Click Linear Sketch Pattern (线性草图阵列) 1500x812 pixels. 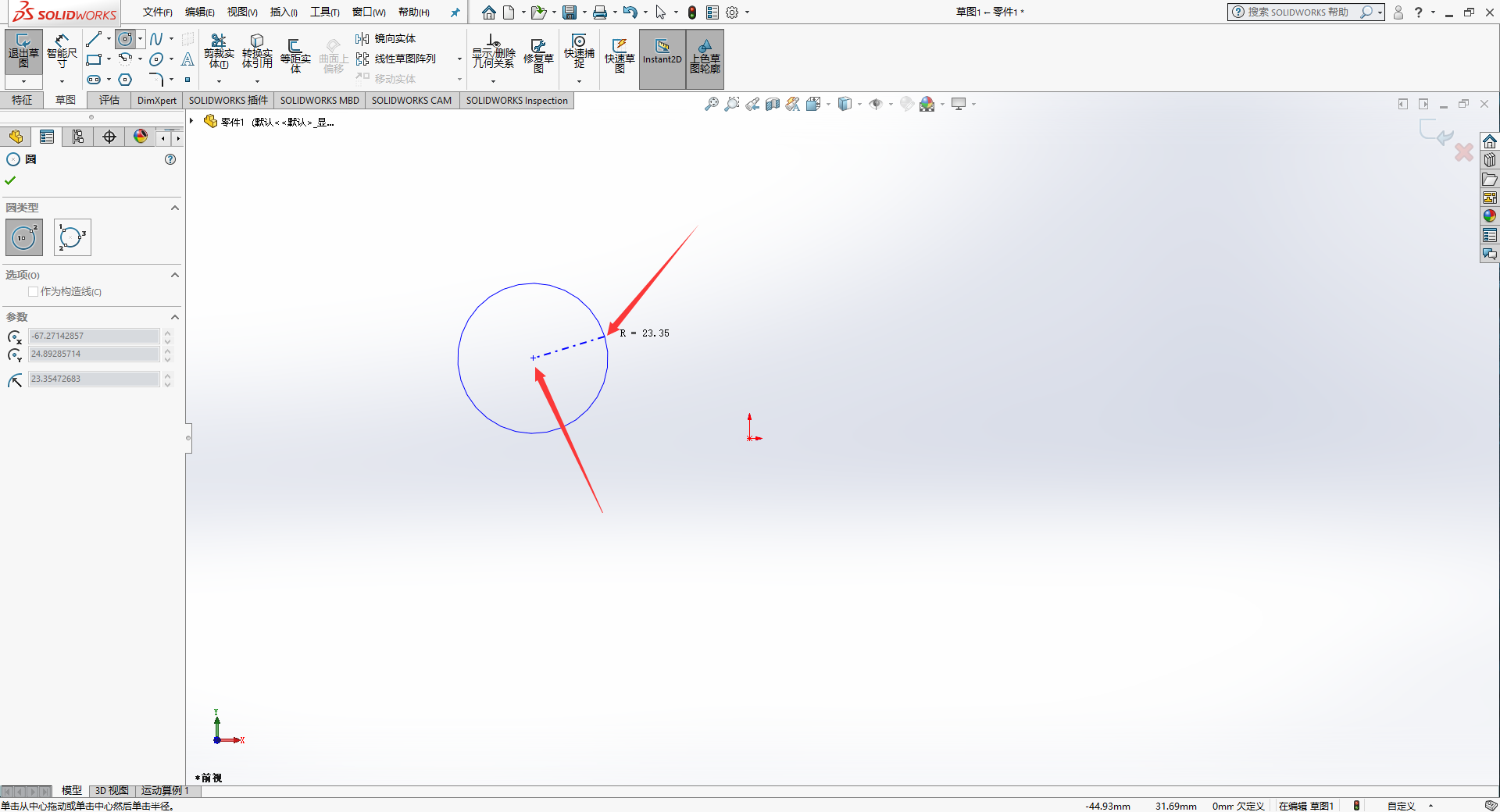(x=397, y=59)
